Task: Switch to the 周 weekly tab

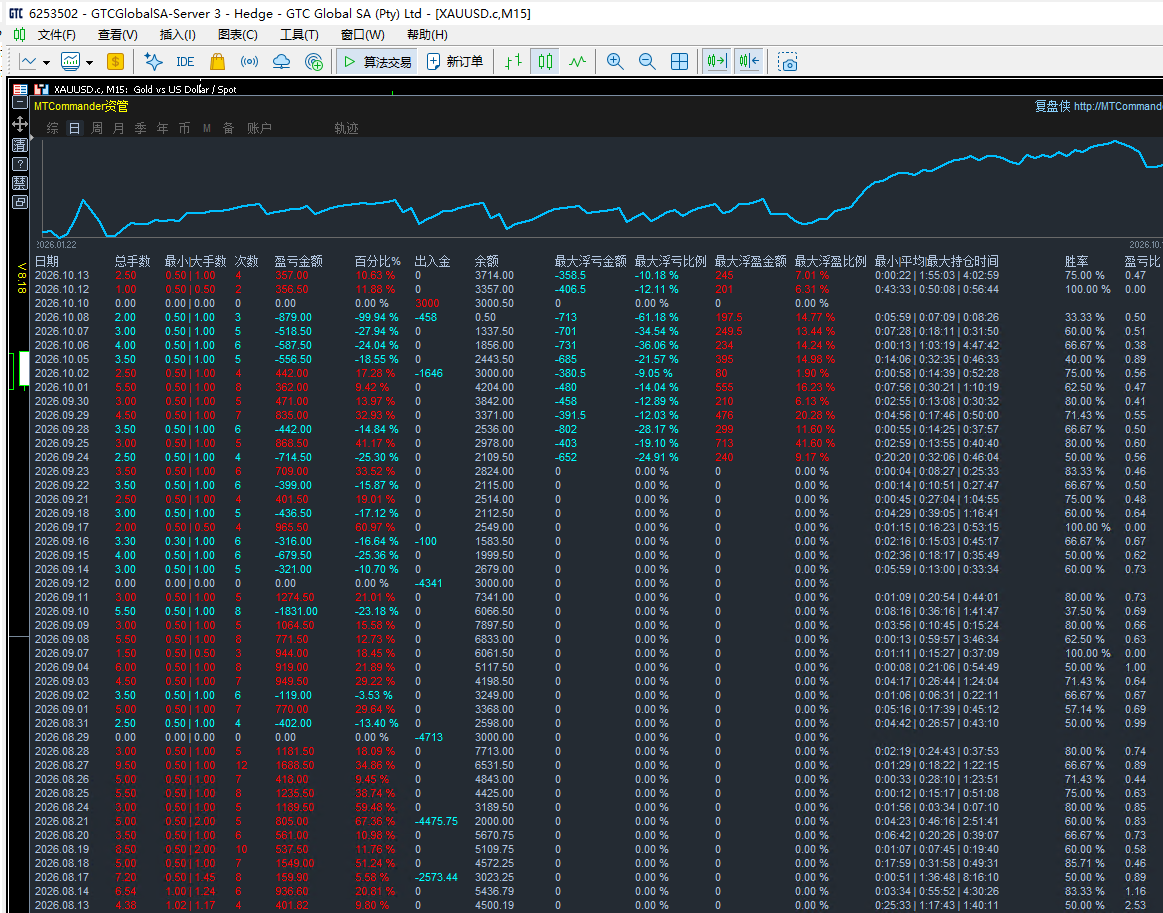Action: click(x=96, y=128)
